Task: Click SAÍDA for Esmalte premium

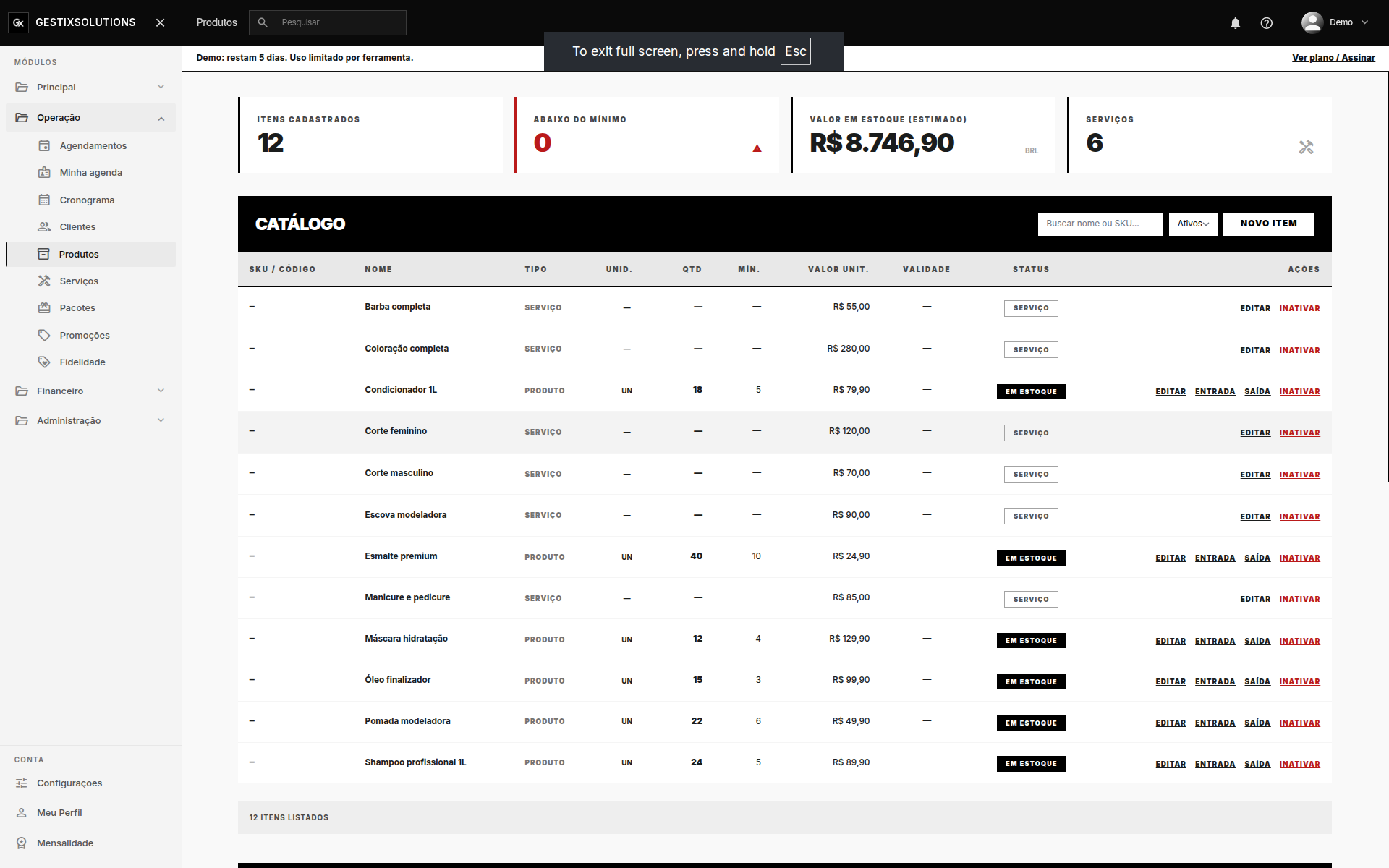Action: click(x=1257, y=558)
